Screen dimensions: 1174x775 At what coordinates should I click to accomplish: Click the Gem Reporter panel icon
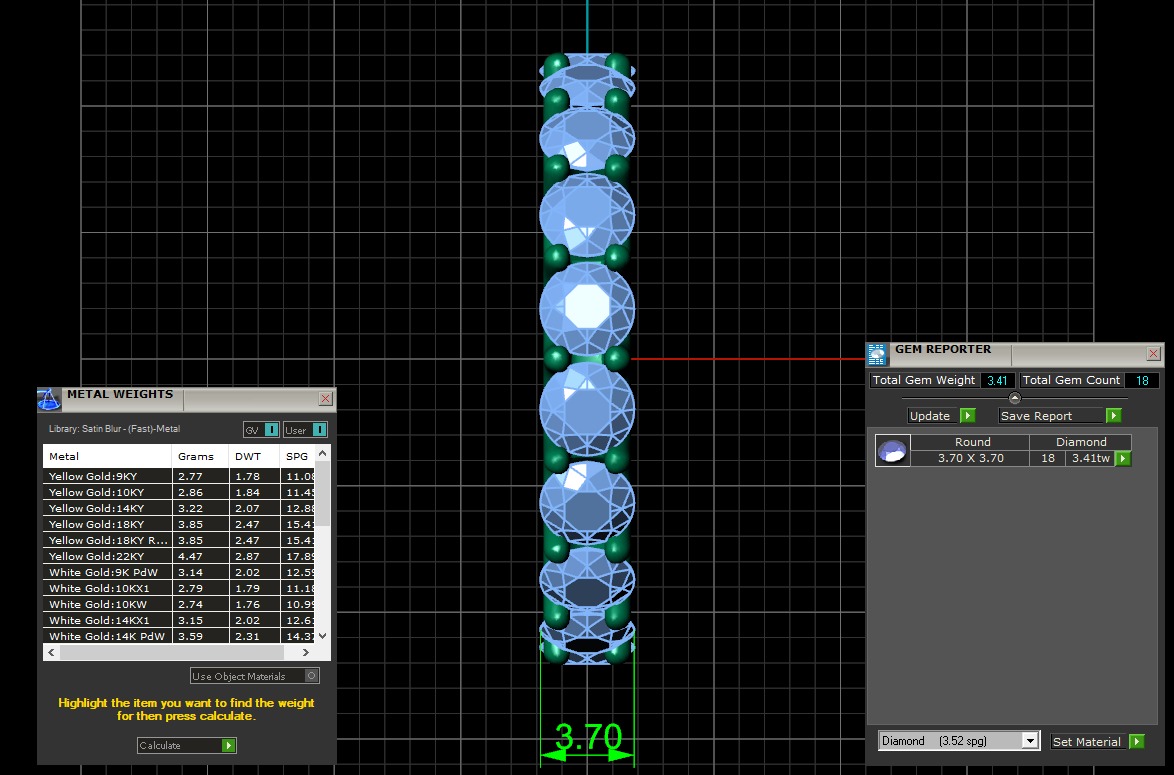pos(877,354)
